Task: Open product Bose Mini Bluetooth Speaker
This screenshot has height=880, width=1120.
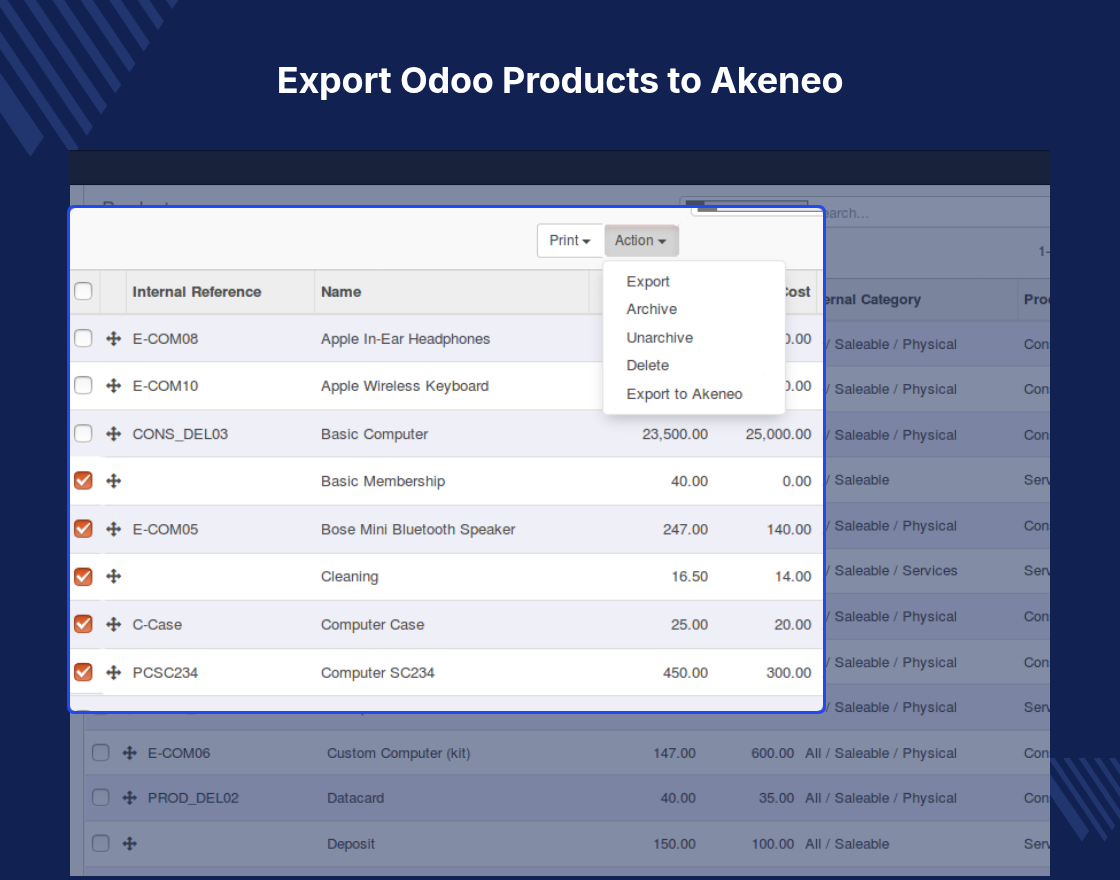Action: pos(418,529)
